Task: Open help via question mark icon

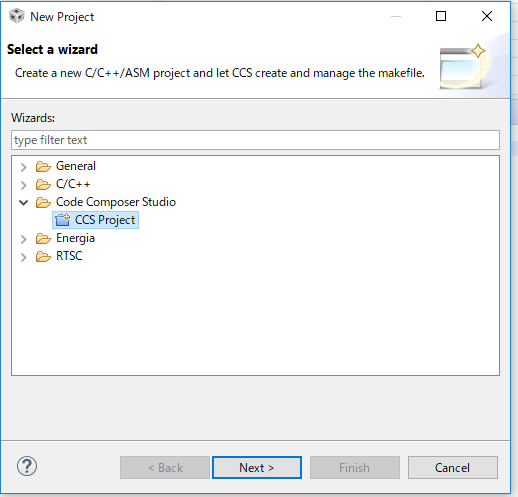Action: pyautogui.click(x=27, y=466)
